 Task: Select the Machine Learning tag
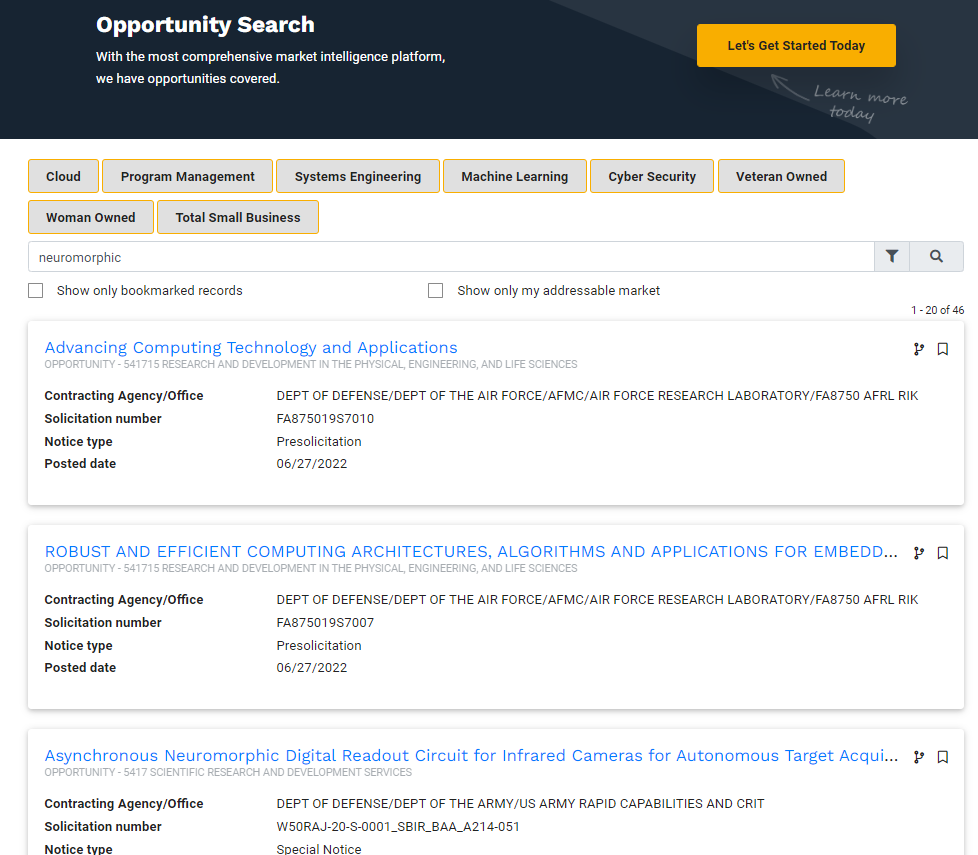tap(515, 176)
